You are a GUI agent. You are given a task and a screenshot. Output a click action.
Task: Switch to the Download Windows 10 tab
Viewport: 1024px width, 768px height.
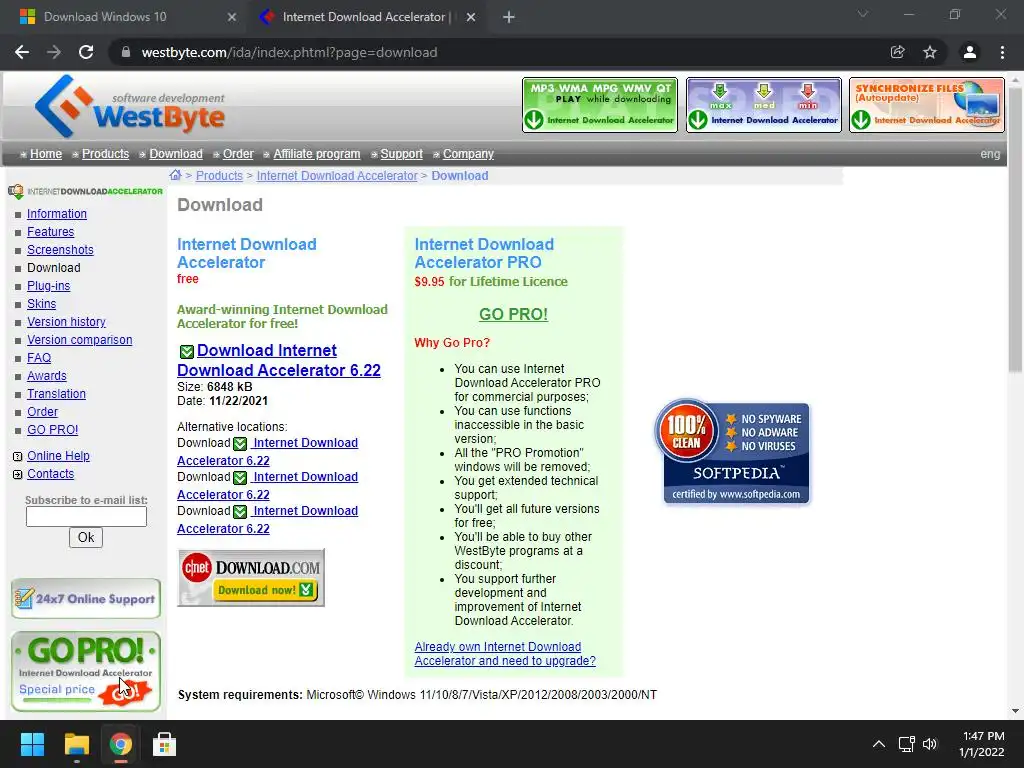tap(124, 17)
